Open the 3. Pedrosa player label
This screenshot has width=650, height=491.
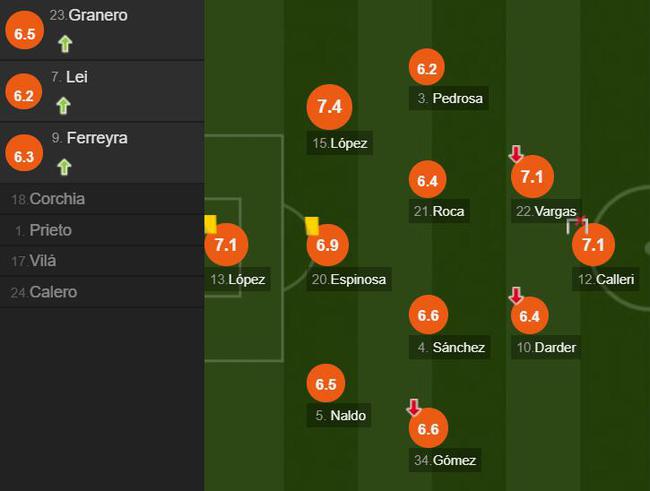[x=449, y=98]
